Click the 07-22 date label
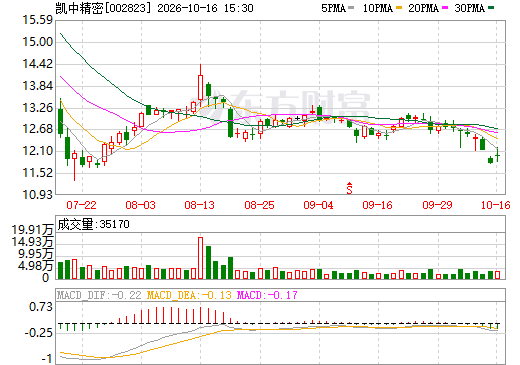The image size is (520, 365). 81,205
